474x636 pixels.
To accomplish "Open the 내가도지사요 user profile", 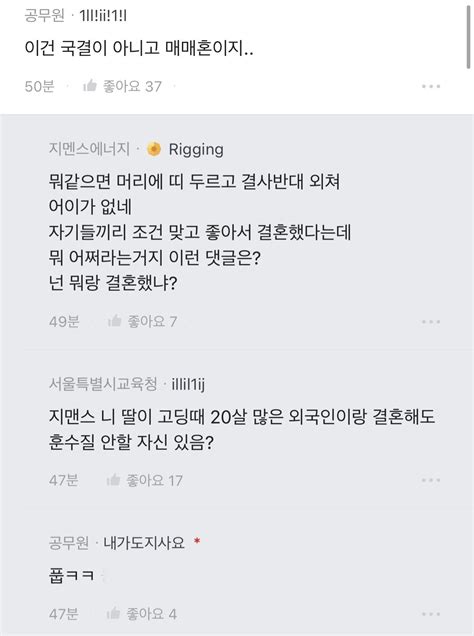I will [x=144, y=542].
